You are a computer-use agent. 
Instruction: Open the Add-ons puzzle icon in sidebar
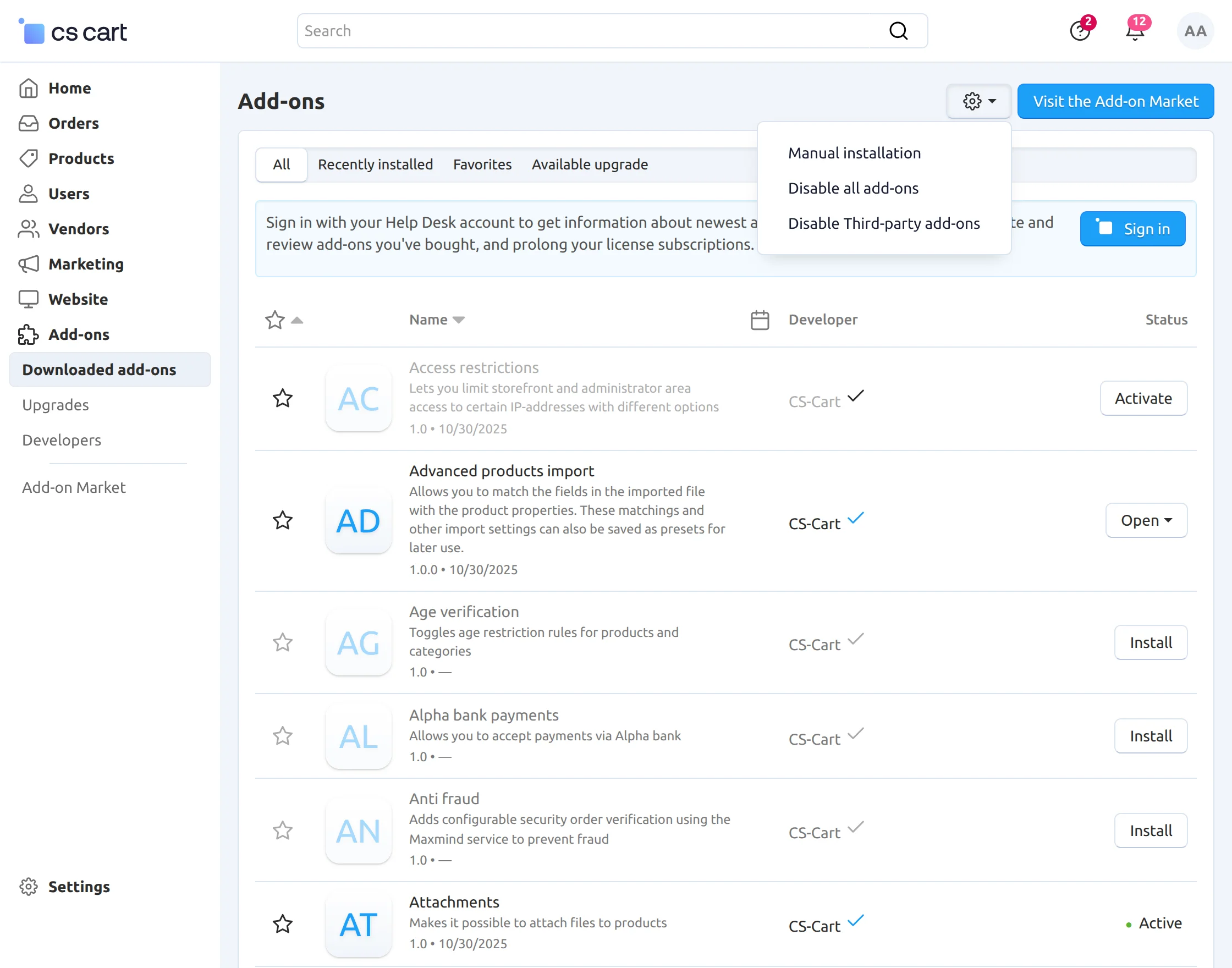coord(29,335)
